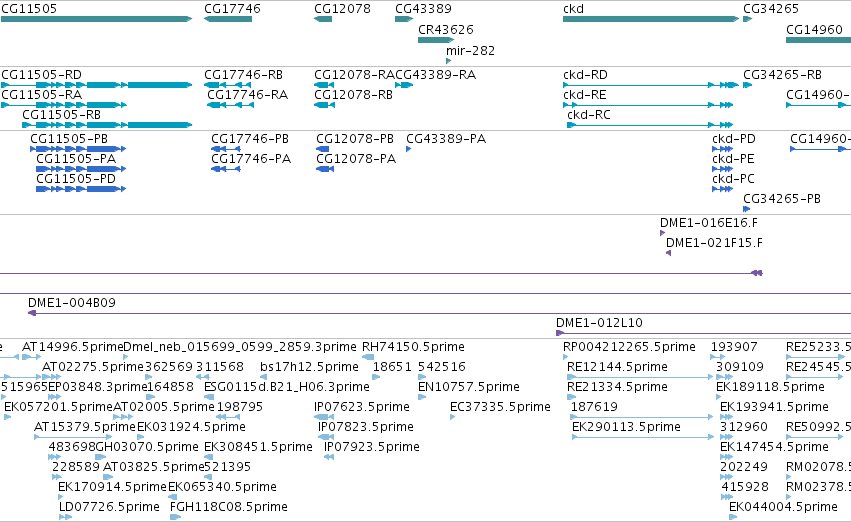Select the CG11505 gene bar
This screenshot has width=851, height=522.
click(x=96, y=19)
